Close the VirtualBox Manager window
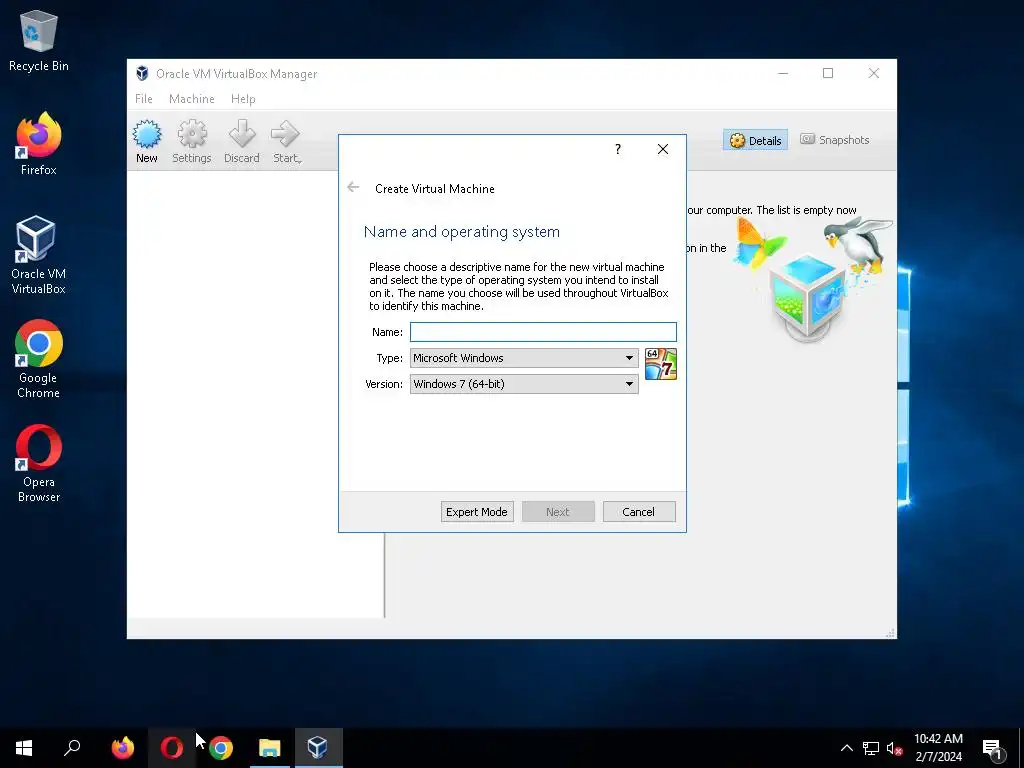1024x768 pixels. 874,73
